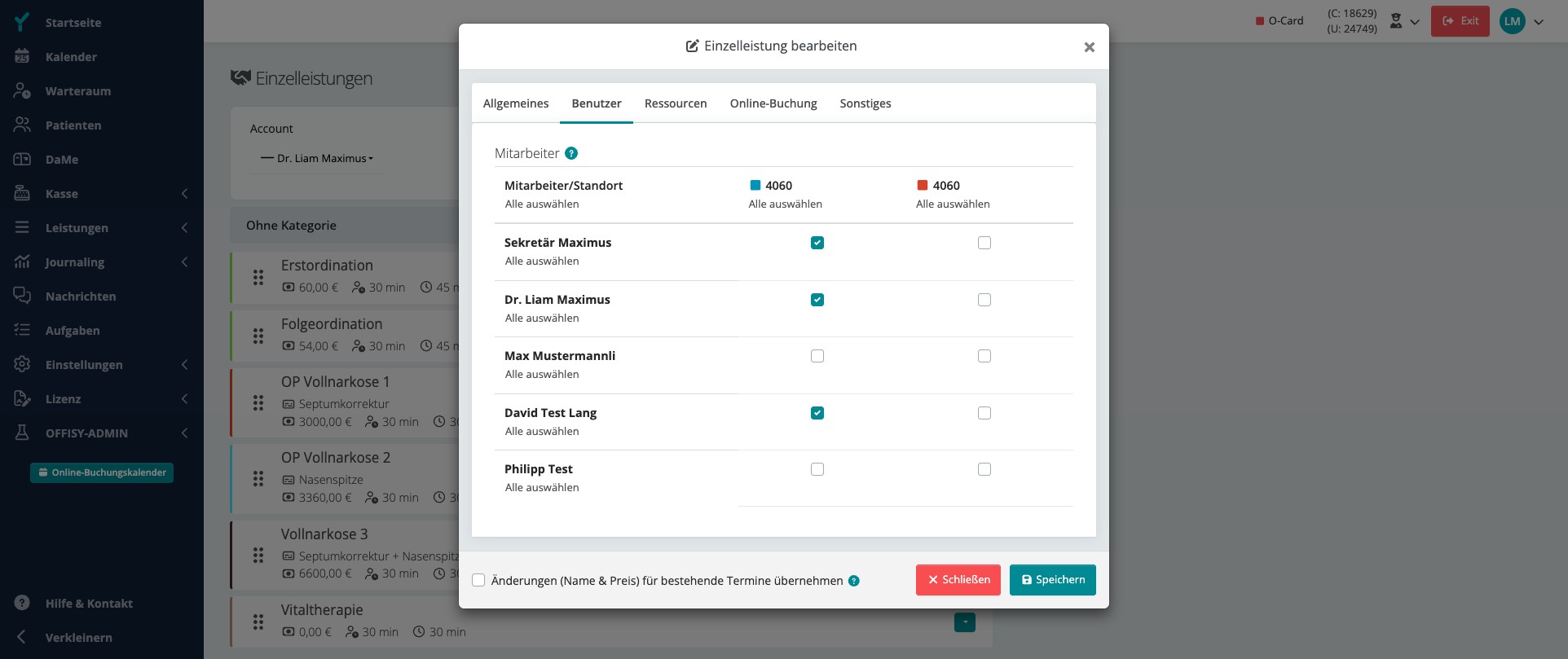The height and width of the screenshot is (659, 1568).
Task: Click Alle auswählen under Philipp Test
Action: pyautogui.click(x=542, y=487)
